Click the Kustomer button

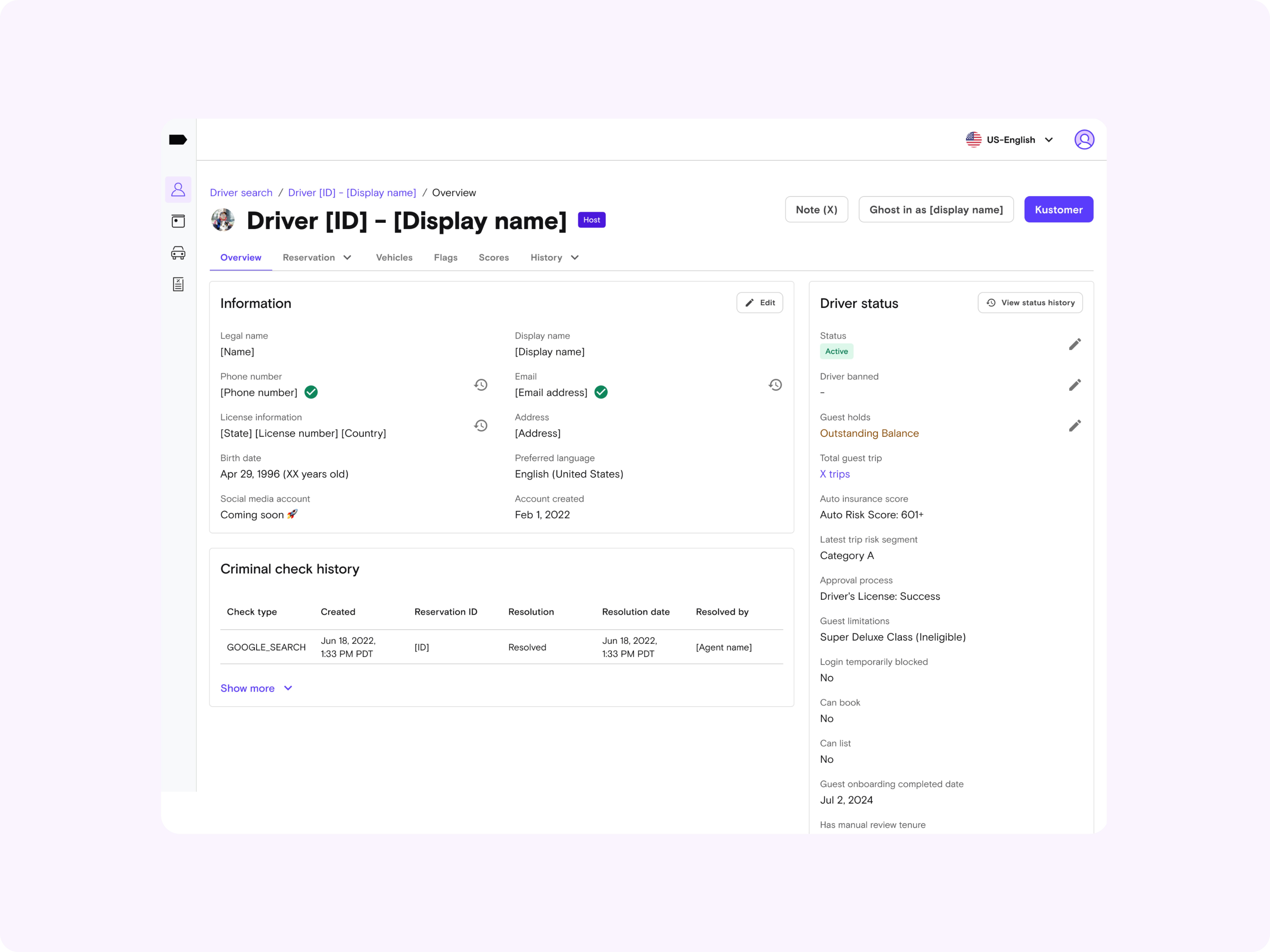1058,209
